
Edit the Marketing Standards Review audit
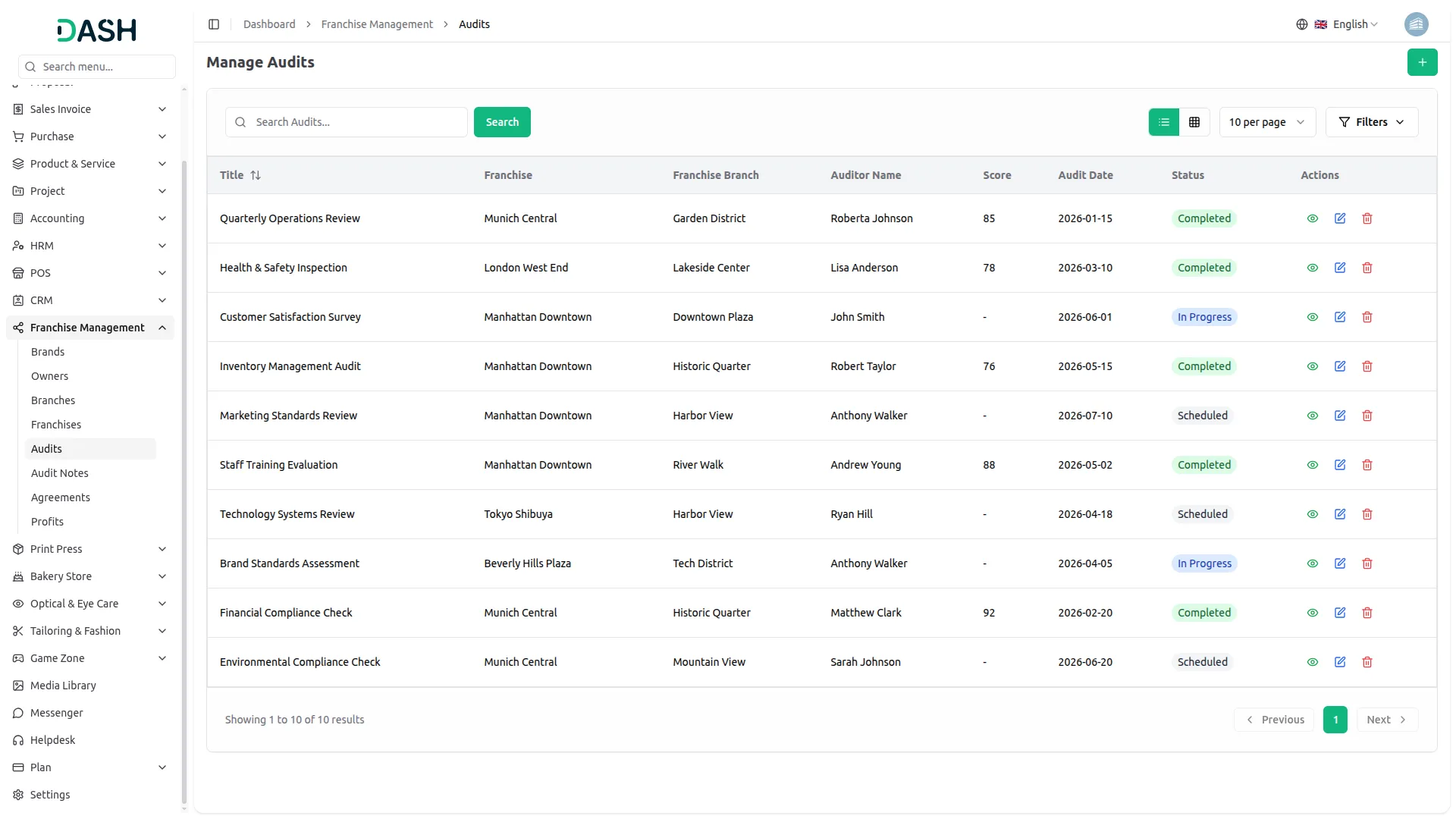click(1339, 416)
